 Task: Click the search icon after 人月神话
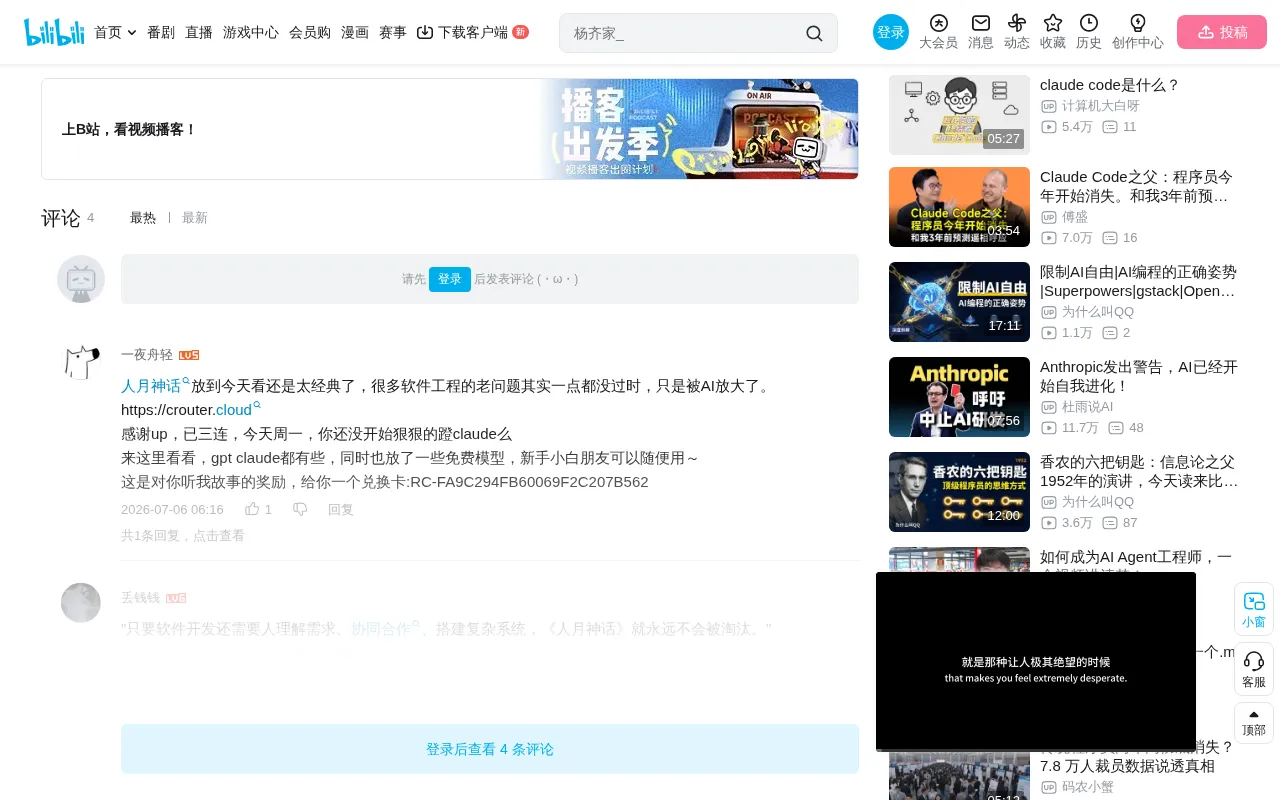(x=186, y=381)
